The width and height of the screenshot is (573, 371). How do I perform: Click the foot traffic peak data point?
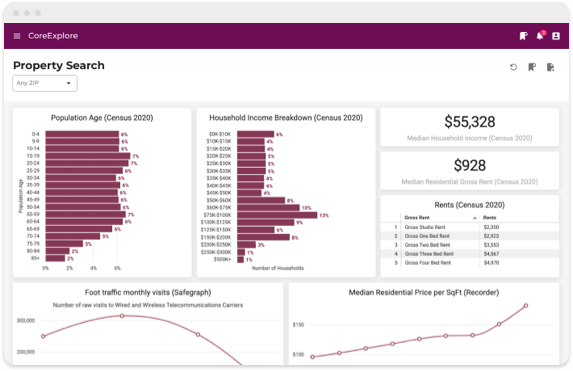coord(122,316)
